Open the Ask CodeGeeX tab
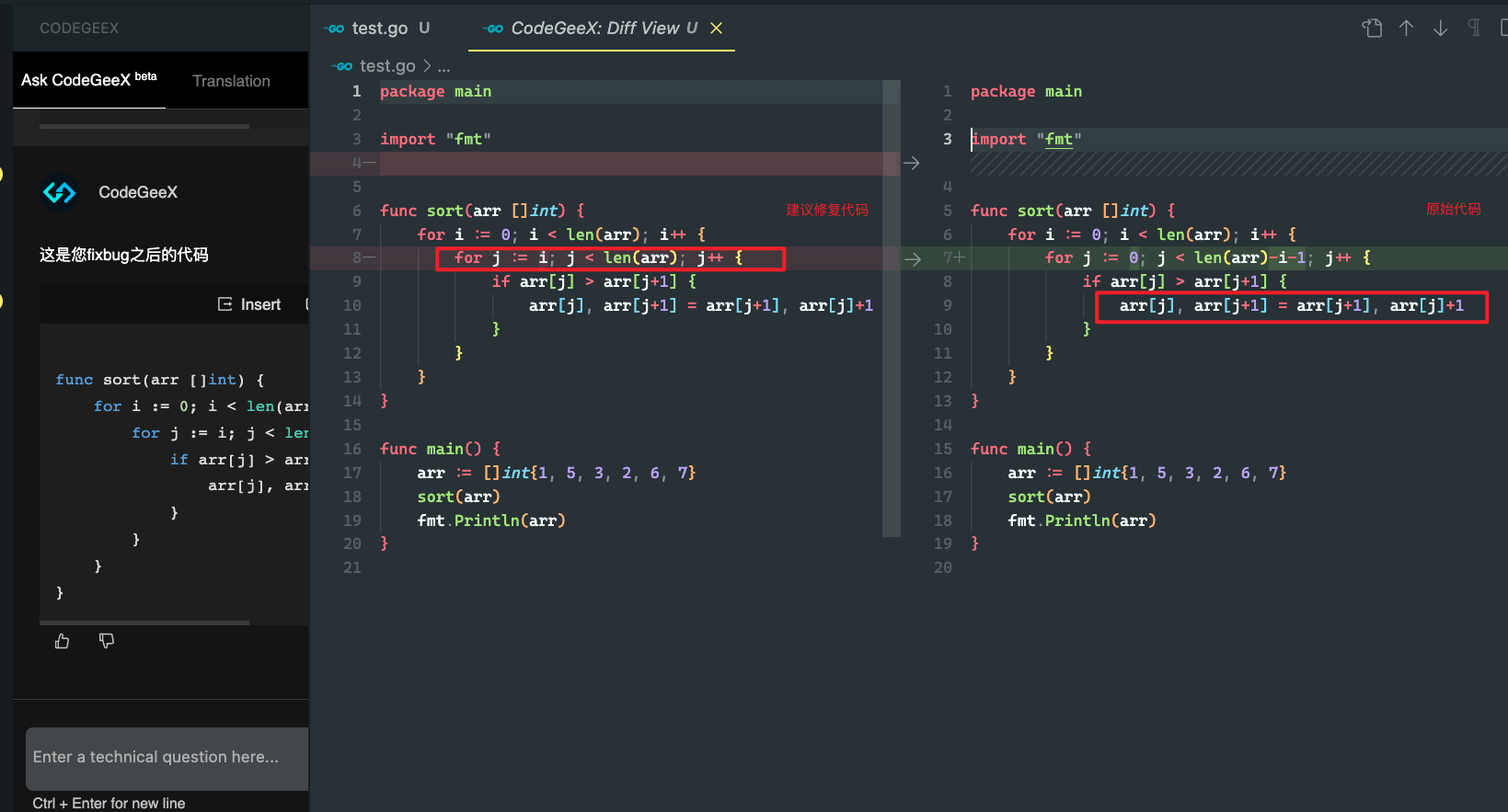 click(x=88, y=80)
